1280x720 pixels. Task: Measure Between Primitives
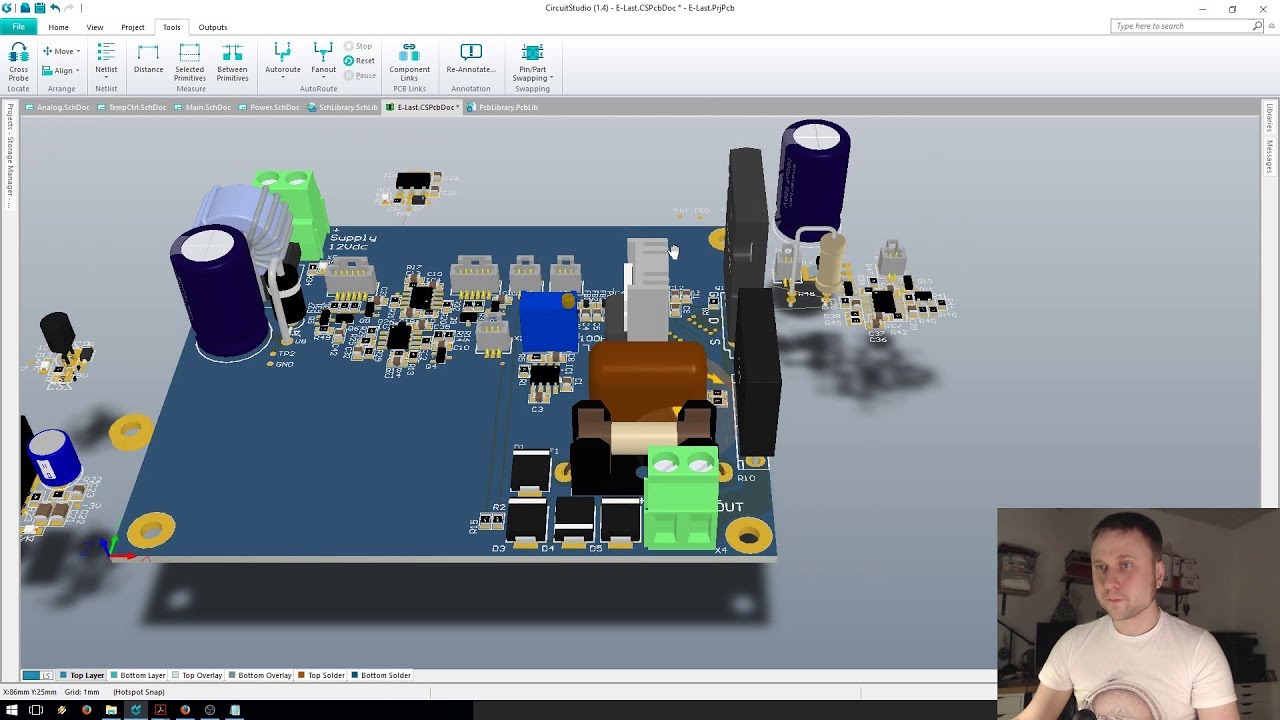point(232,62)
